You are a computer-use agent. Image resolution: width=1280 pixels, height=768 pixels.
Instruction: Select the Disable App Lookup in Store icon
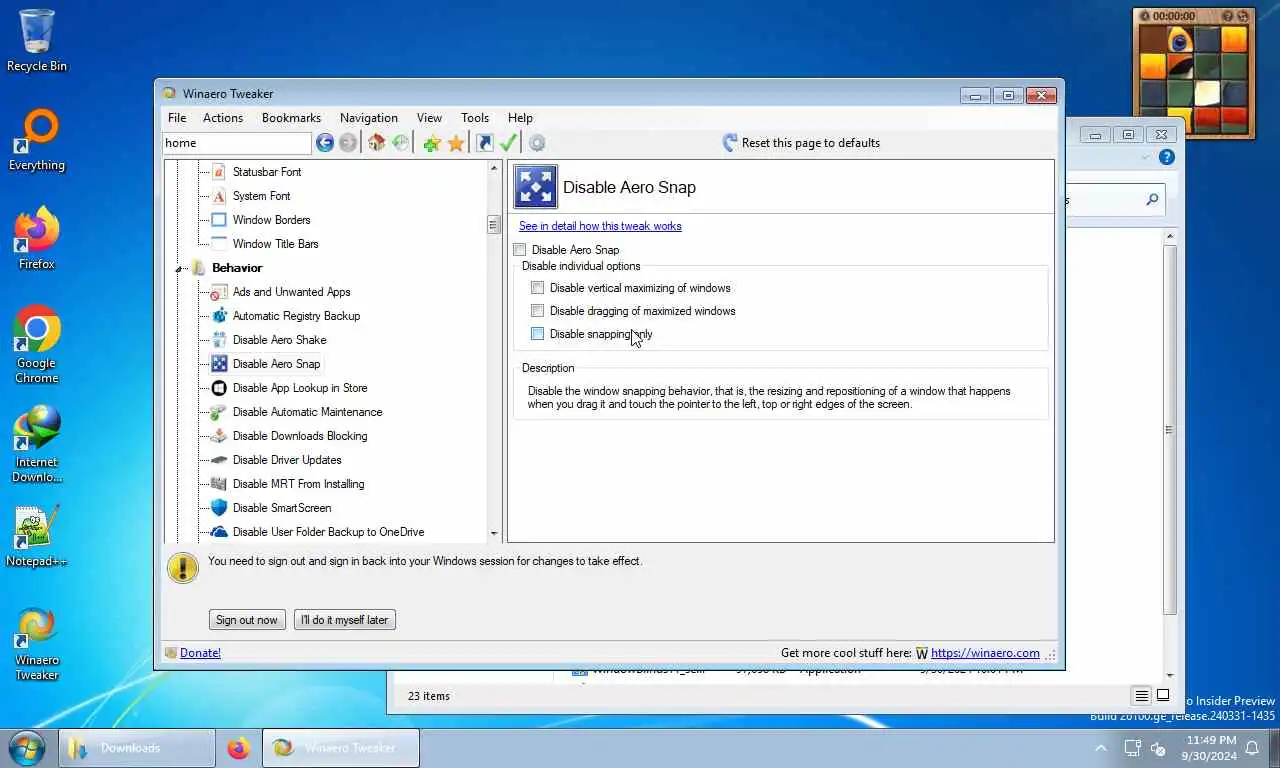tap(219, 388)
